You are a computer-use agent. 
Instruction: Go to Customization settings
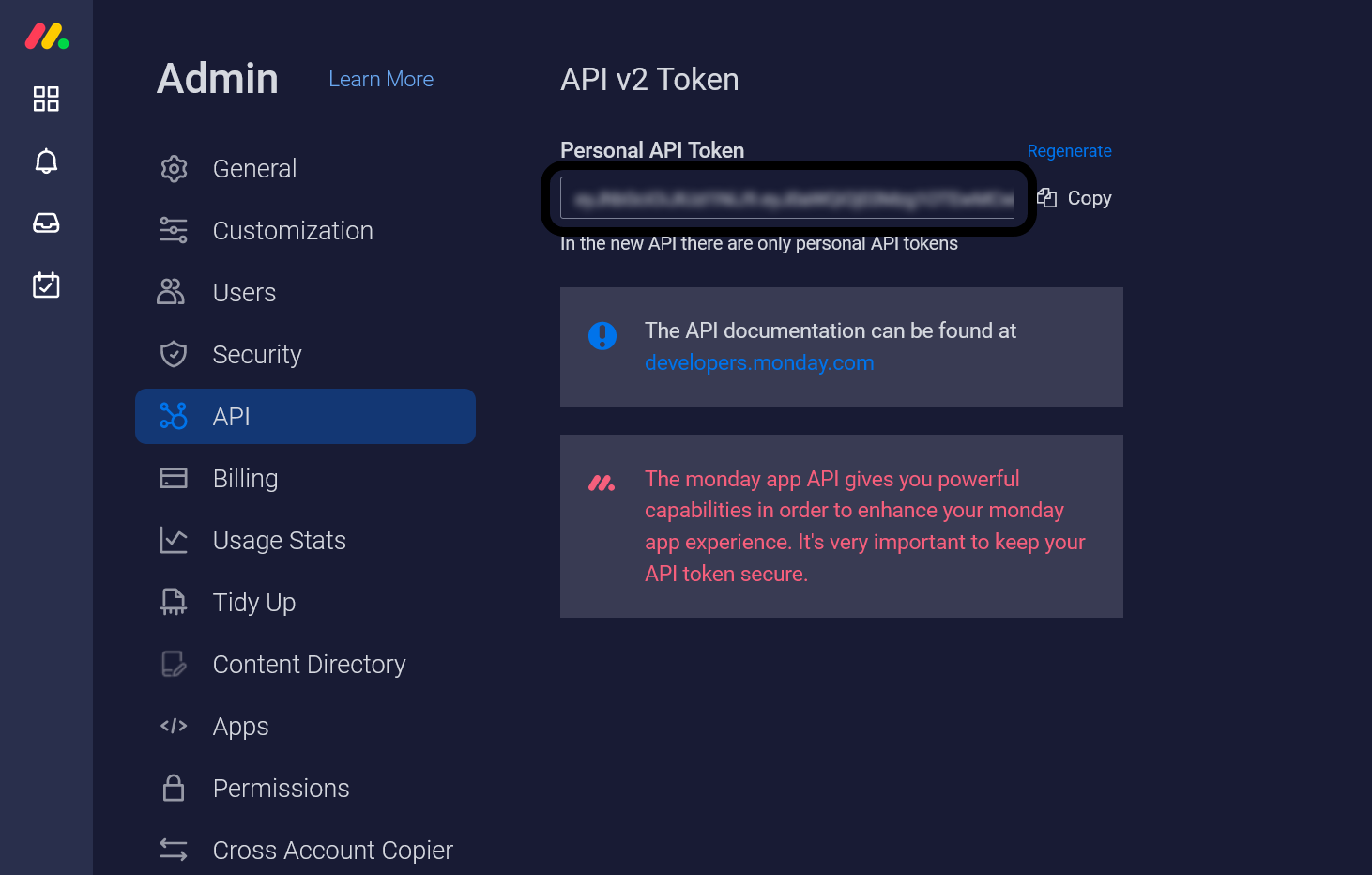[x=305, y=231]
